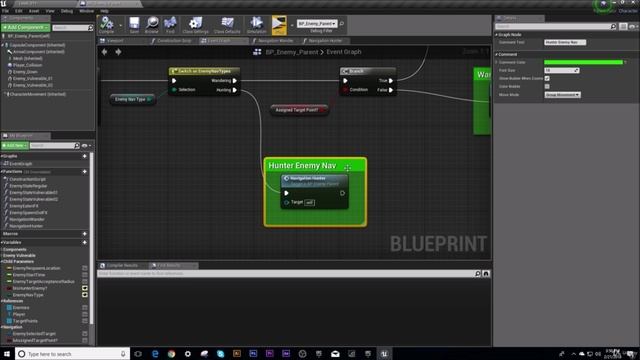Viewport: 640px width, 360px height.
Task: Save the blueprint using the Save icon
Action: point(134,24)
